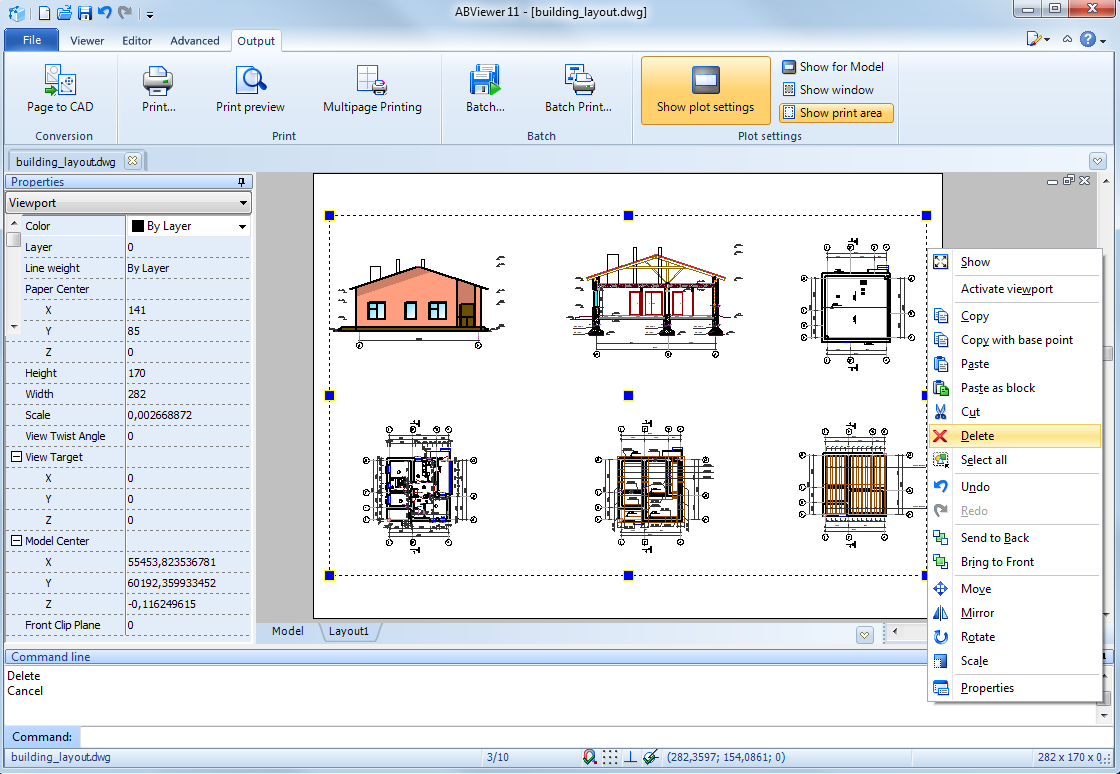Viewport: 1120px width, 774px height.
Task: Choose Bring to Front
Action: point(1014,562)
